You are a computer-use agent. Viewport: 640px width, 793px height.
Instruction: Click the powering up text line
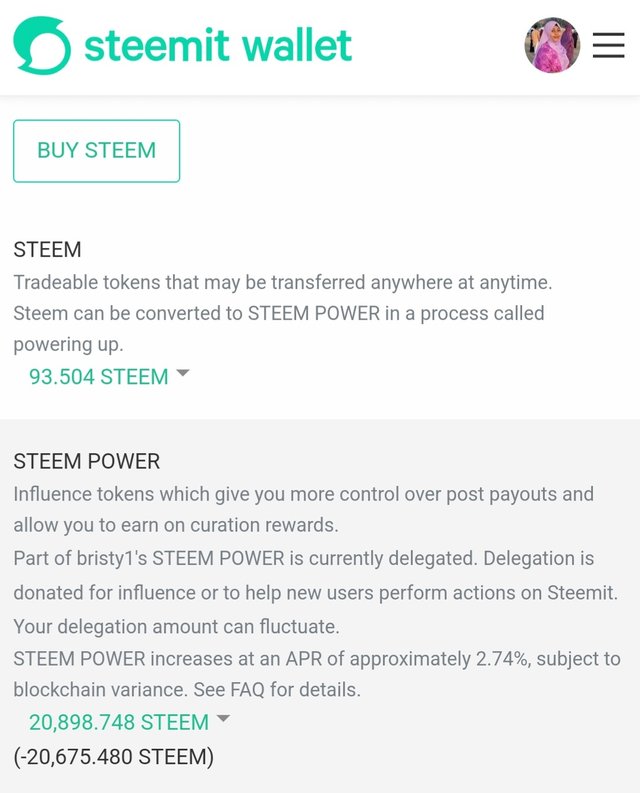coord(68,344)
